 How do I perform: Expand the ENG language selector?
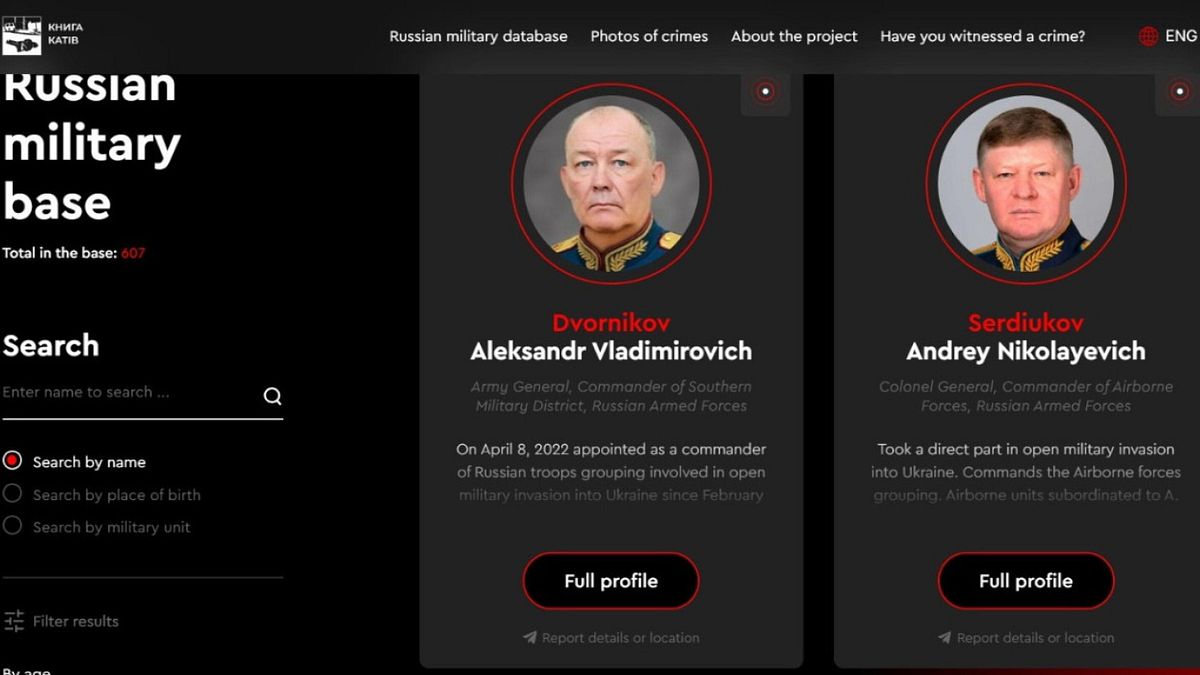click(1180, 36)
